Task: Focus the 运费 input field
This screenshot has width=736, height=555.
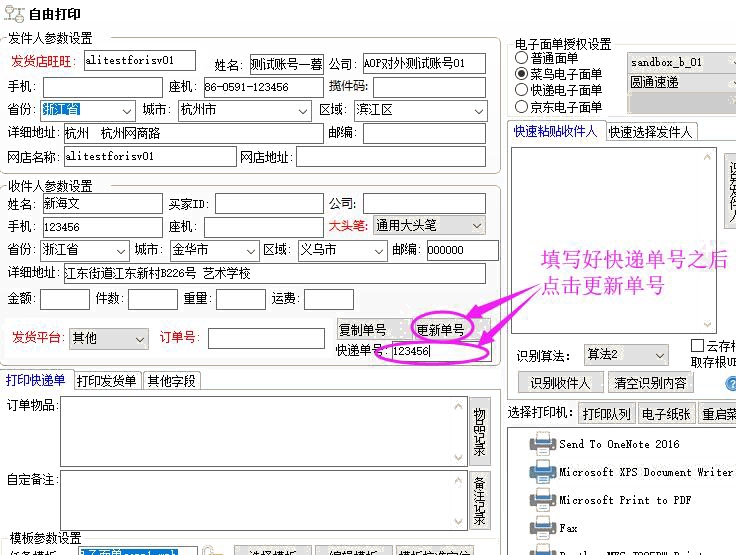Action: click(x=329, y=300)
